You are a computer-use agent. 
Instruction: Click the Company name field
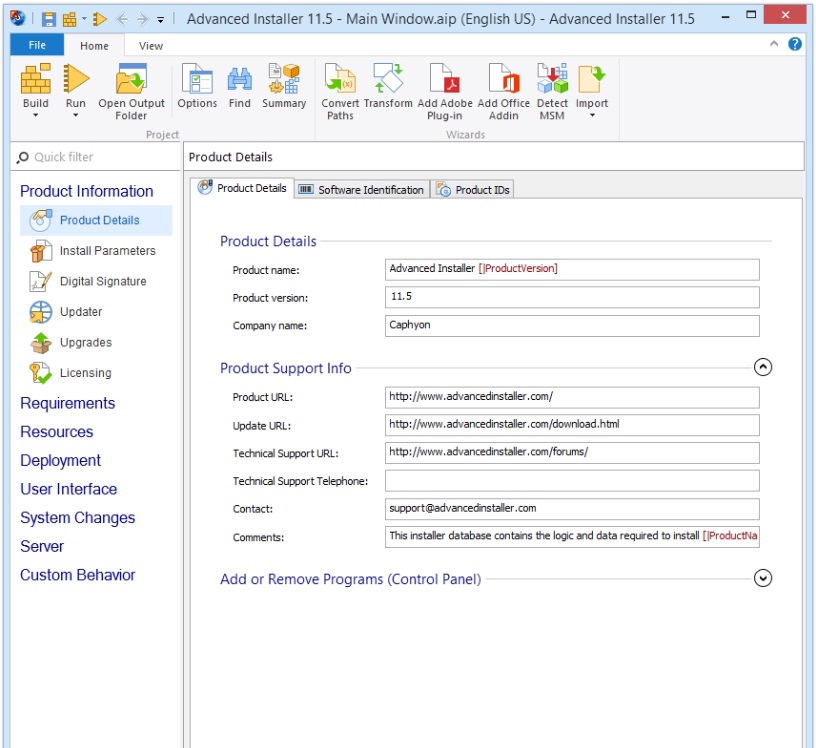click(x=572, y=325)
